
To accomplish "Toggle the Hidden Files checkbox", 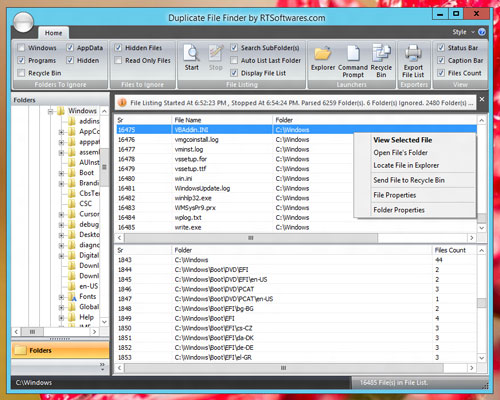I will coord(118,48).
